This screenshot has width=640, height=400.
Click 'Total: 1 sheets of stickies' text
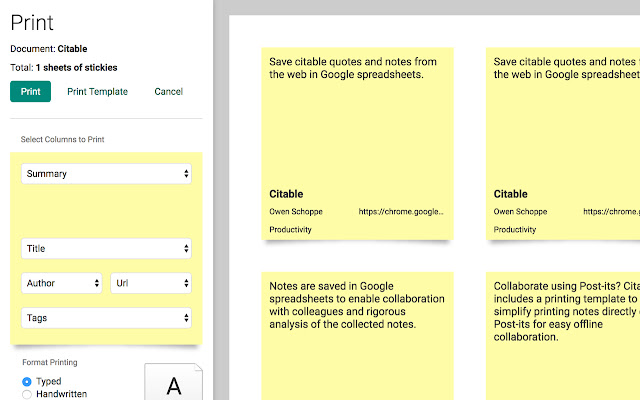point(64,67)
